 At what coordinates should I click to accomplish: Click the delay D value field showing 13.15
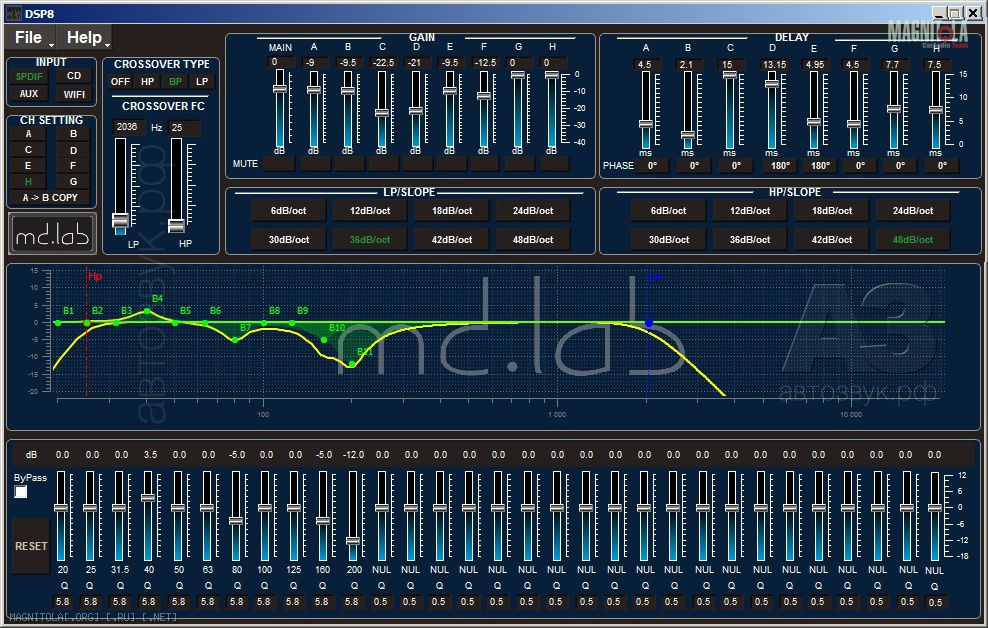[x=774, y=64]
